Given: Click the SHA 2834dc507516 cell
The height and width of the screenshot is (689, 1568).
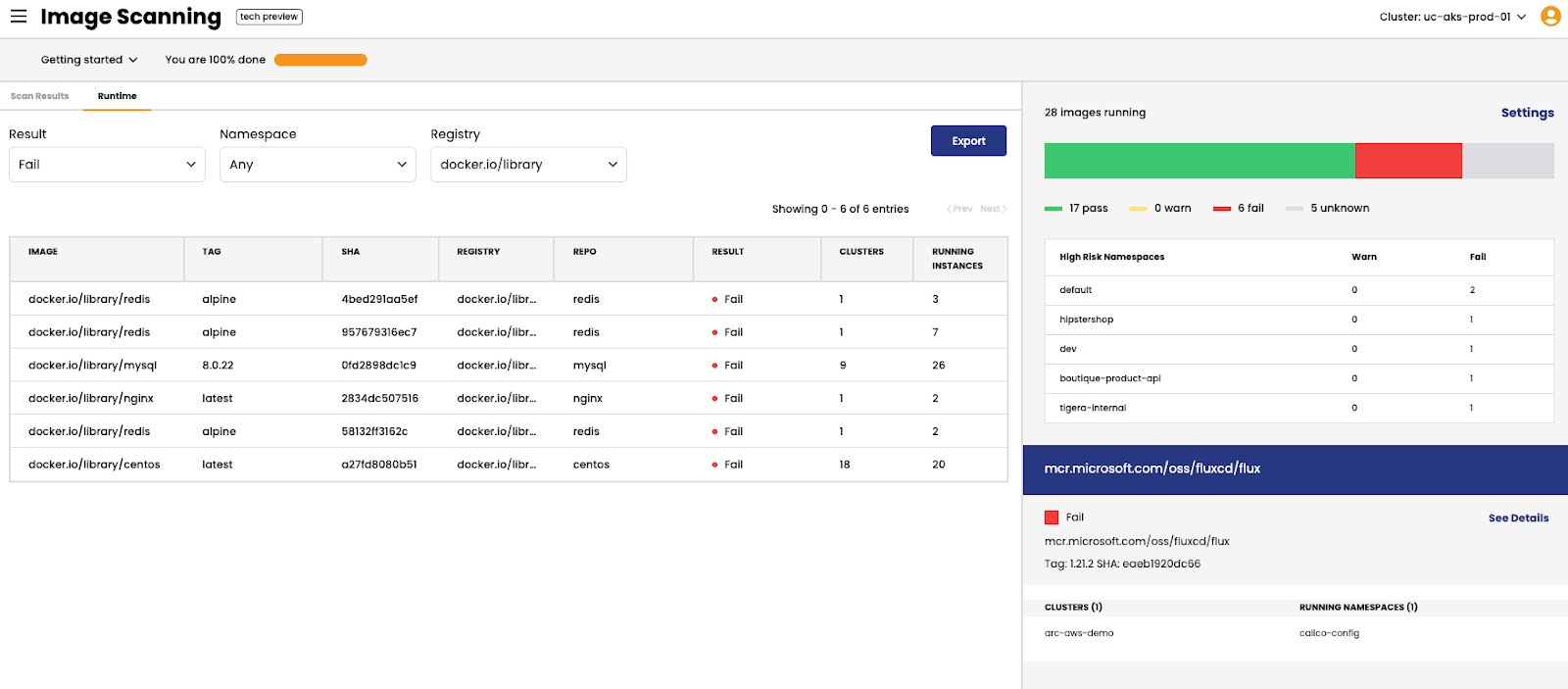Looking at the screenshot, I should pos(380,399).
